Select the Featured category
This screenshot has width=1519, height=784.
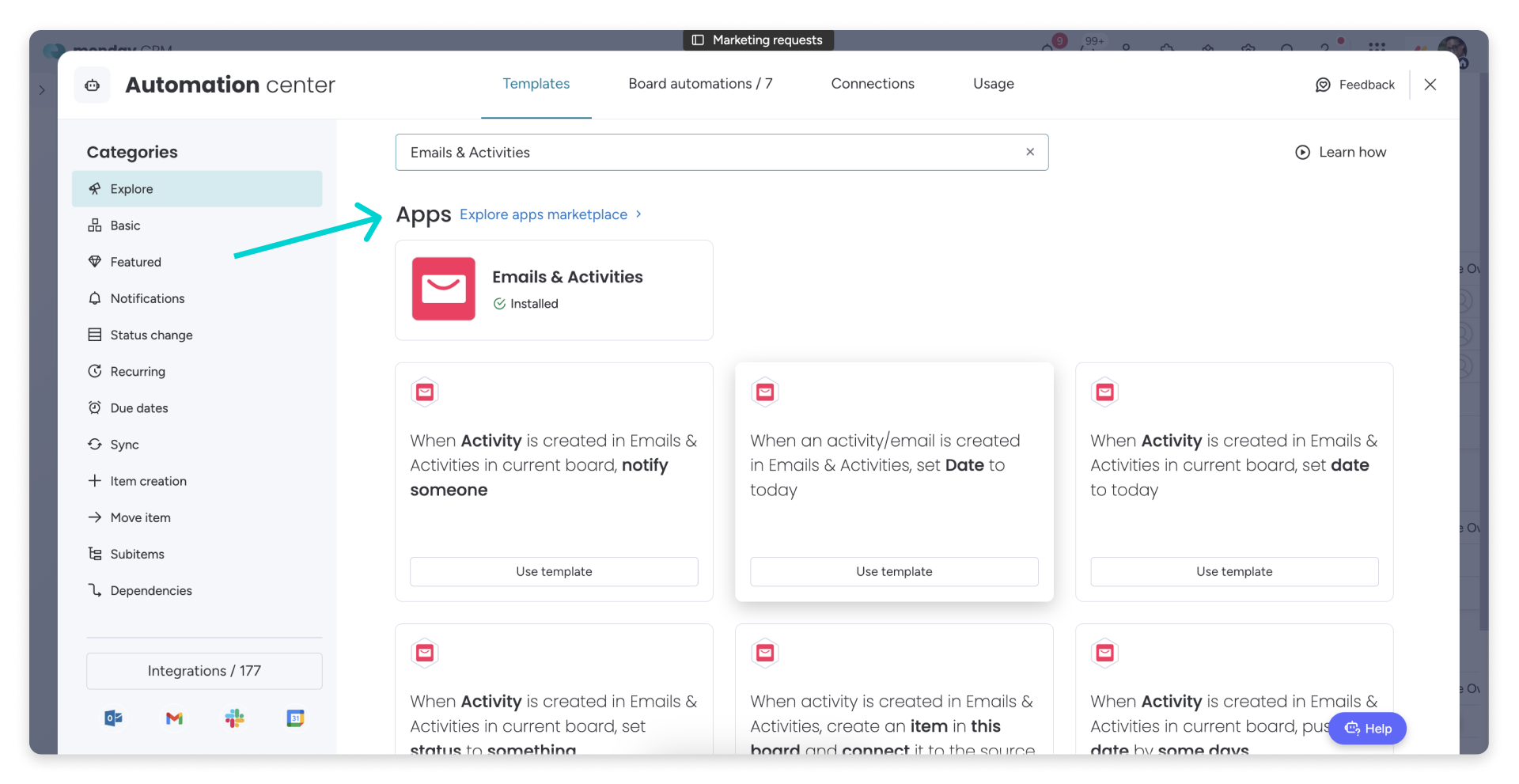click(197, 262)
